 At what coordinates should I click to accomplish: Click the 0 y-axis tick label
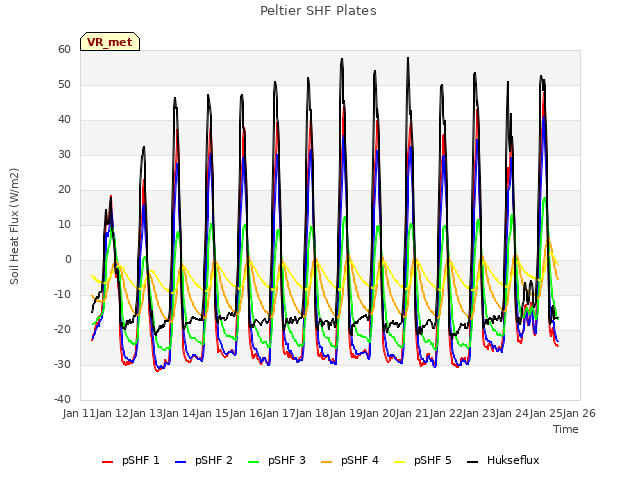point(68,260)
